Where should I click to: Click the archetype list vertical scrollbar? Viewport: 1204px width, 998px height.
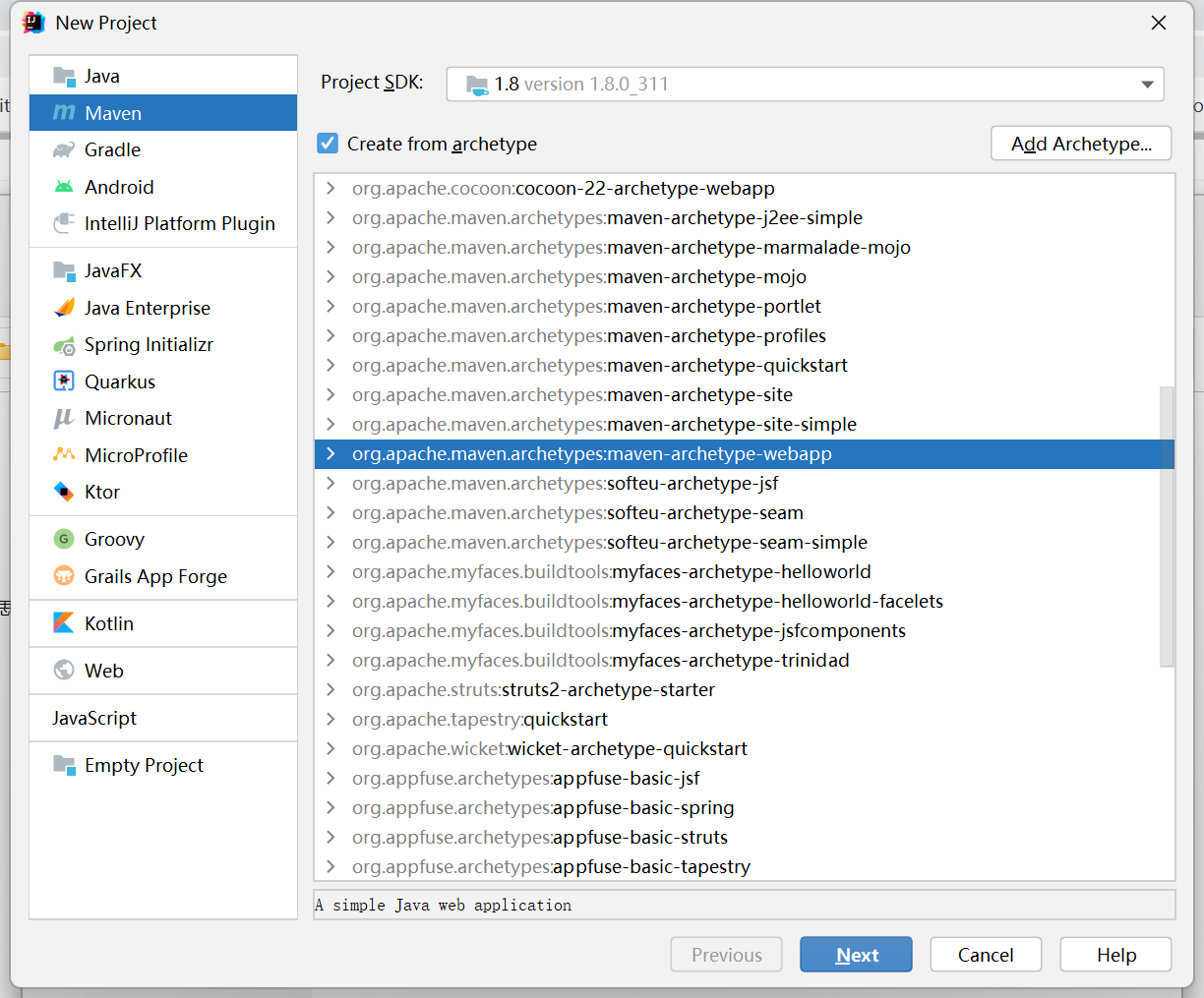coord(1167,526)
